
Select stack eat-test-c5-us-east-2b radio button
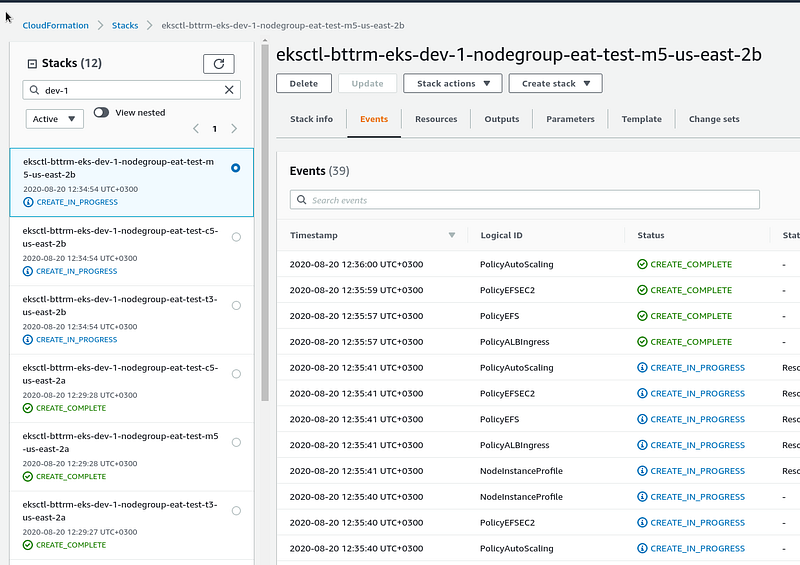(x=236, y=237)
